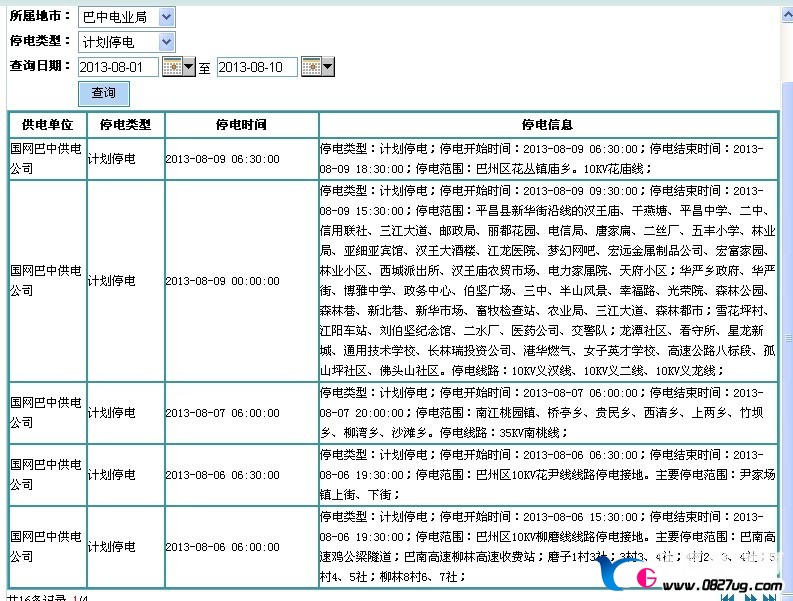Click the start date field 2013-08-01

coord(118,68)
